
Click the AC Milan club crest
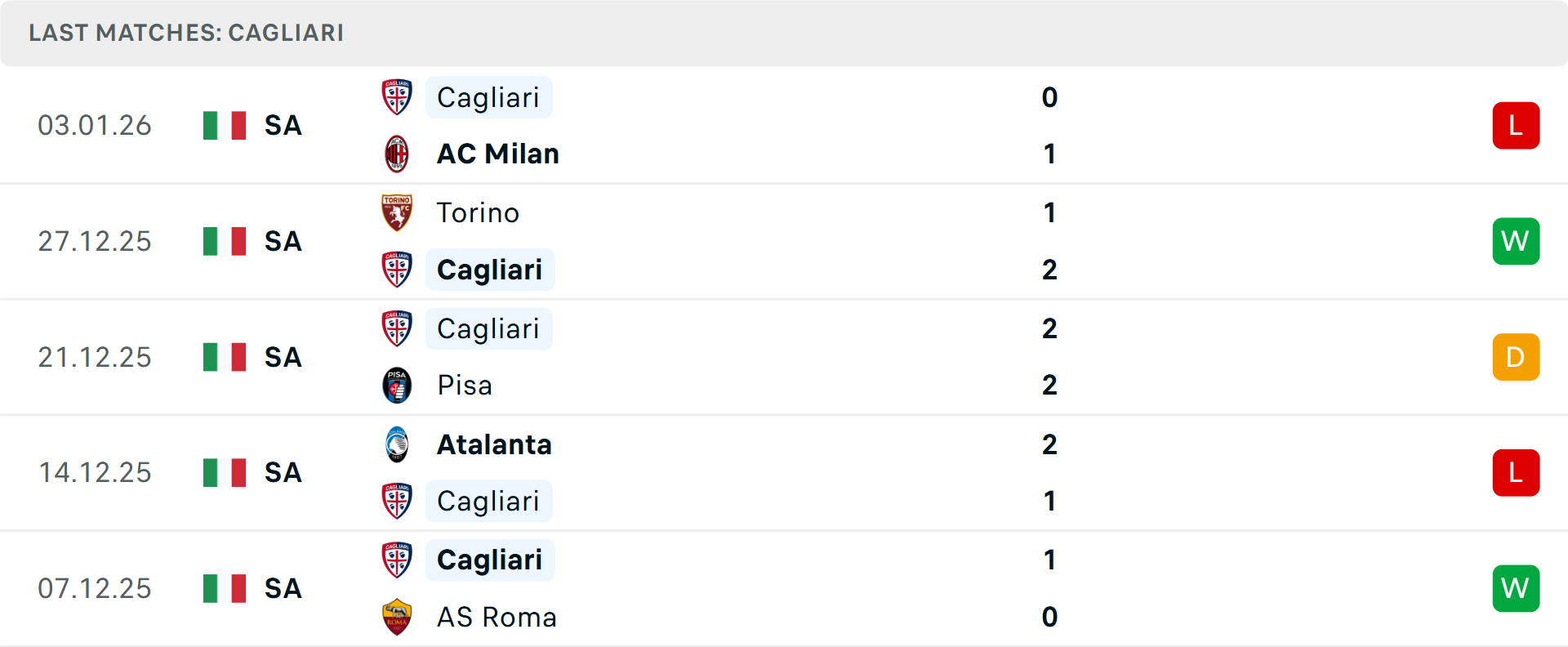(x=397, y=154)
